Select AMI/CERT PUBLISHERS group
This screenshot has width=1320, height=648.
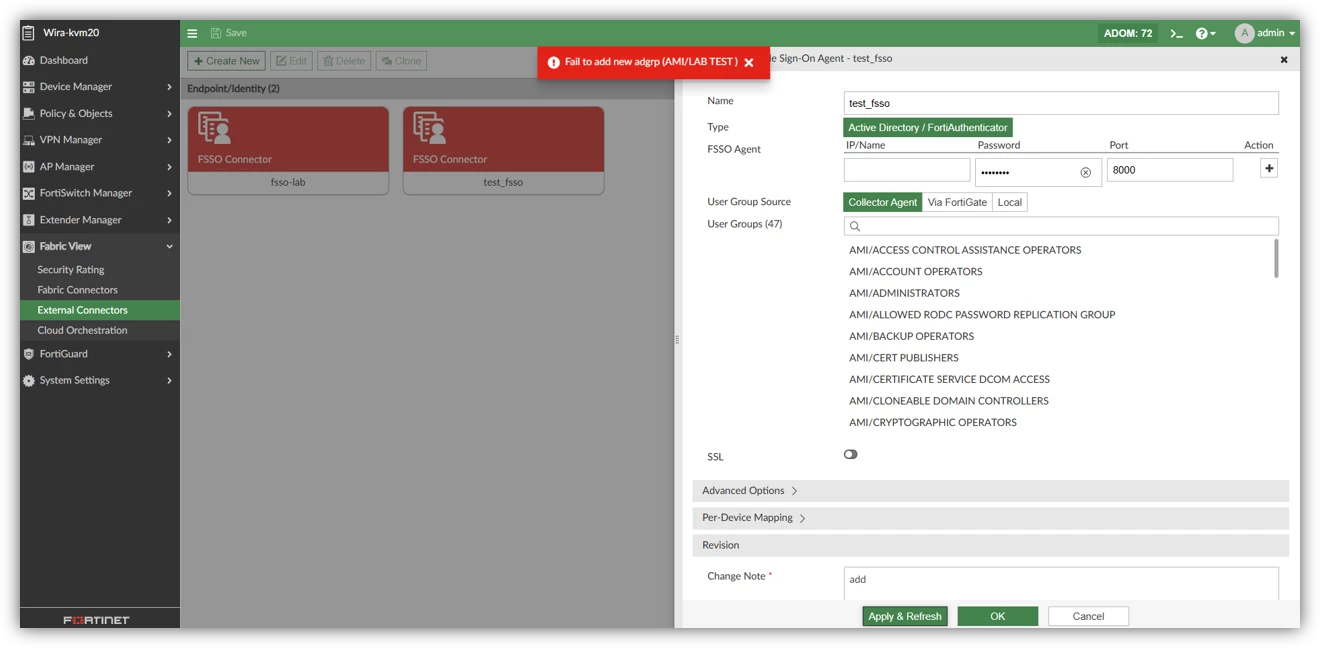click(x=904, y=358)
